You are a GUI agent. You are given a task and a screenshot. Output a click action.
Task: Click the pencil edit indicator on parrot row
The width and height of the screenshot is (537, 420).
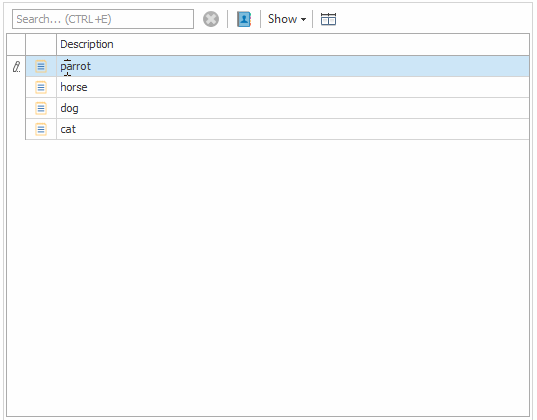(x=16, y=66)
